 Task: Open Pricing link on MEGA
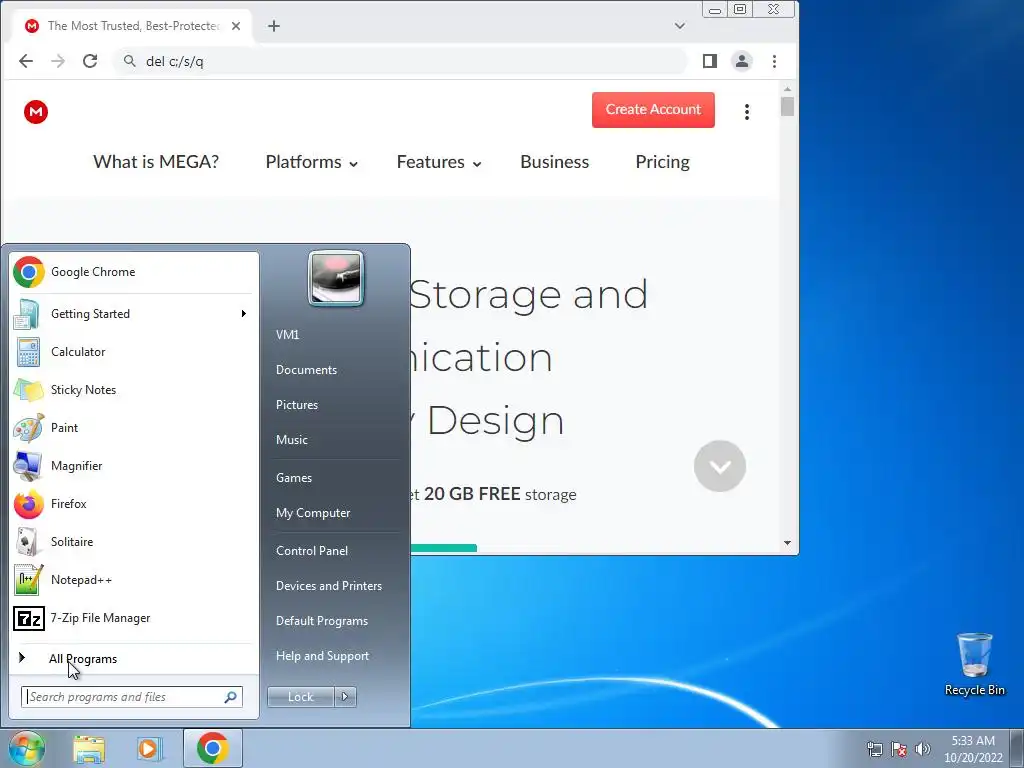click(x=662, y=162)
